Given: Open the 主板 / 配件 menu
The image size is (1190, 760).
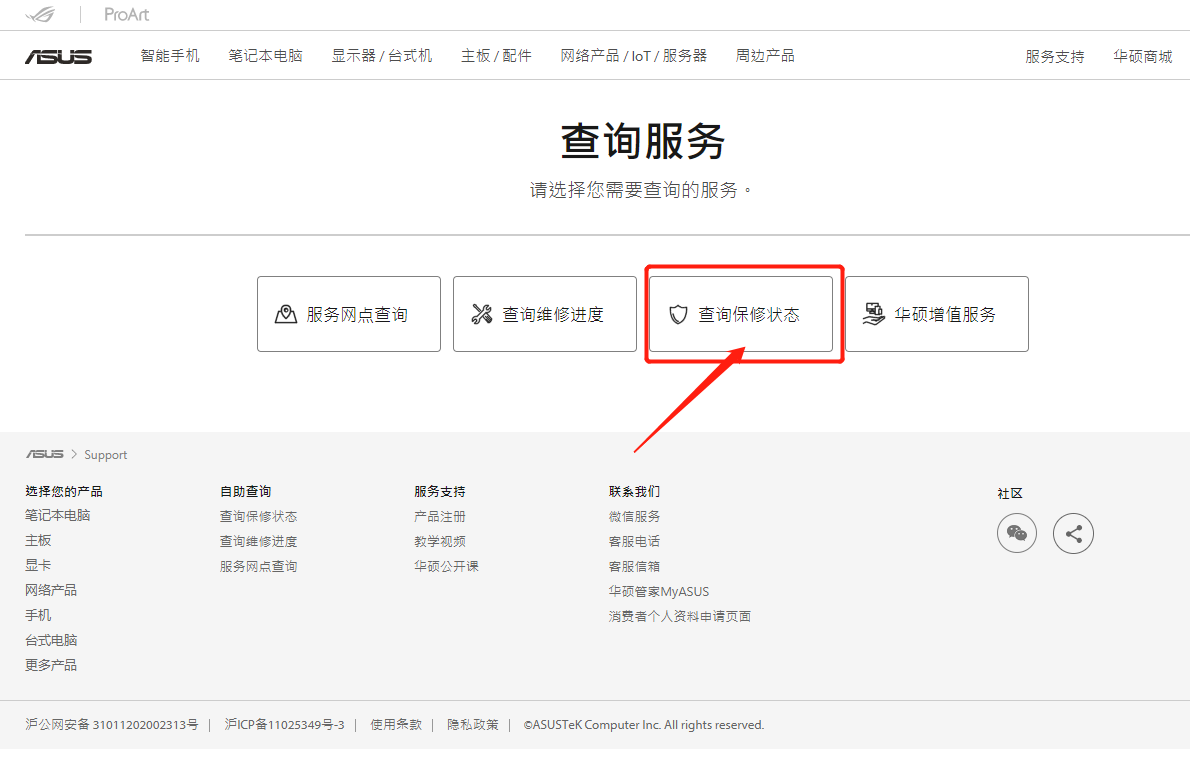Looking at the screenshot, I should pos(496,56).
